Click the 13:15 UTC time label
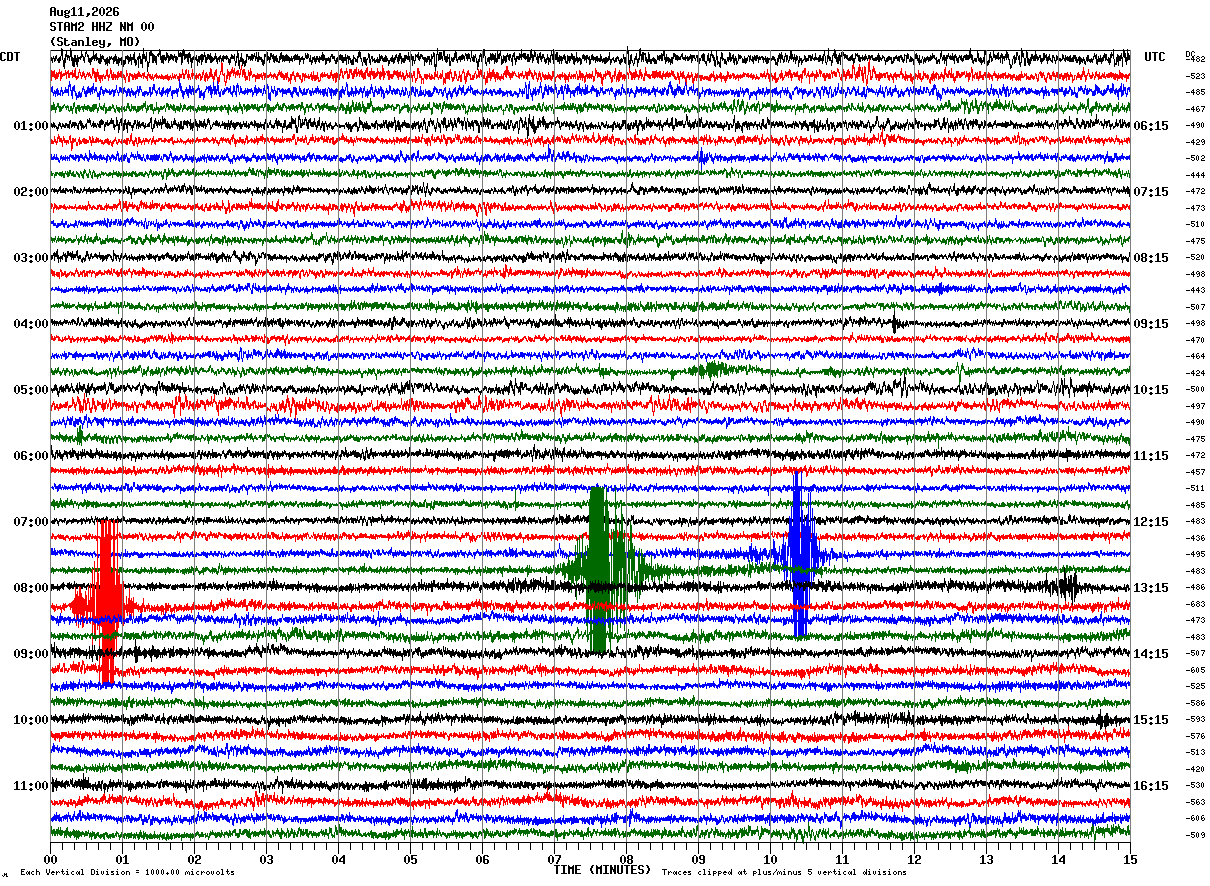1210x886 pixels. [x=1151, y=588]
